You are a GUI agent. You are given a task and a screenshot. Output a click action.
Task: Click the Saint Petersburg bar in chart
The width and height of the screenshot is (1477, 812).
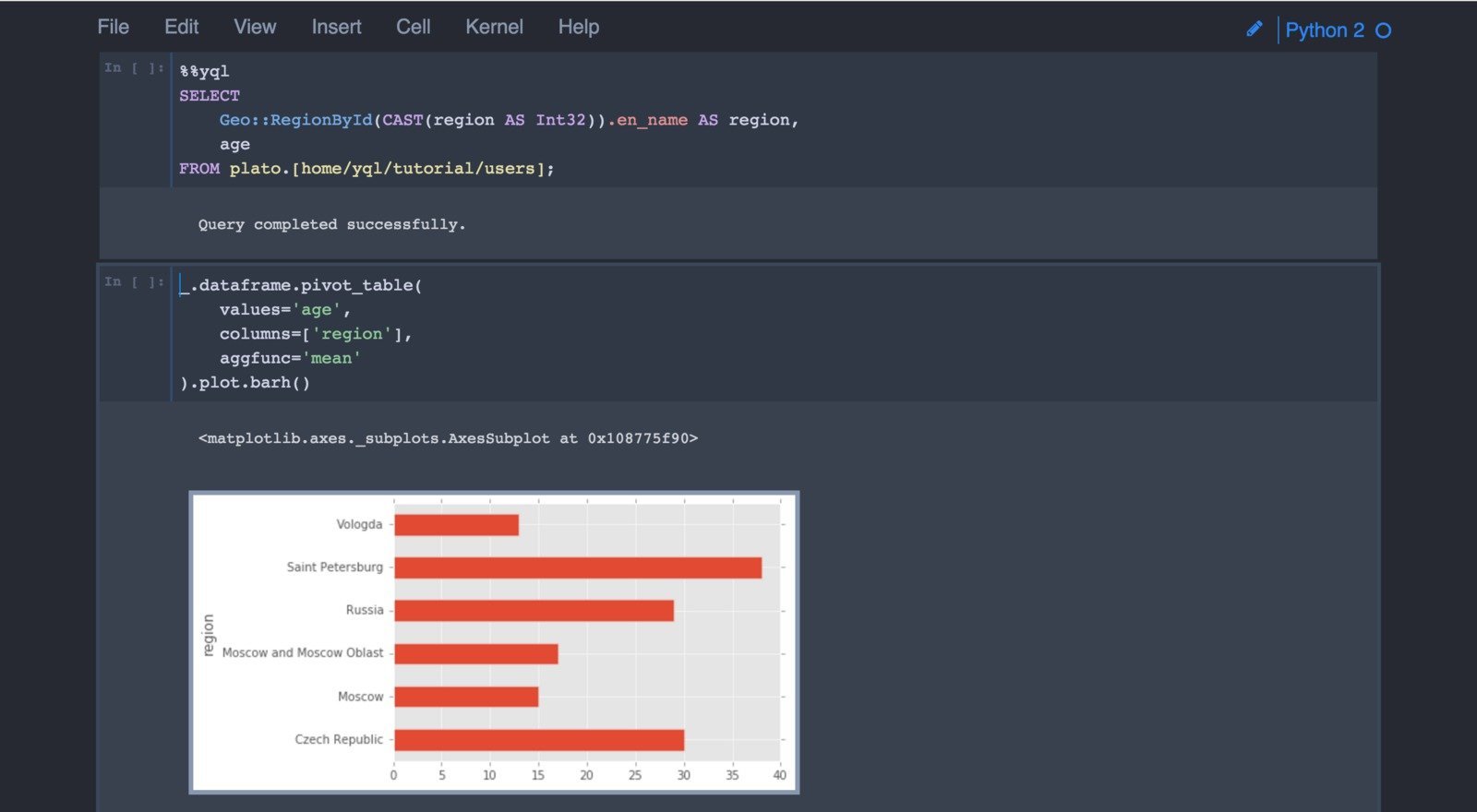578,567
